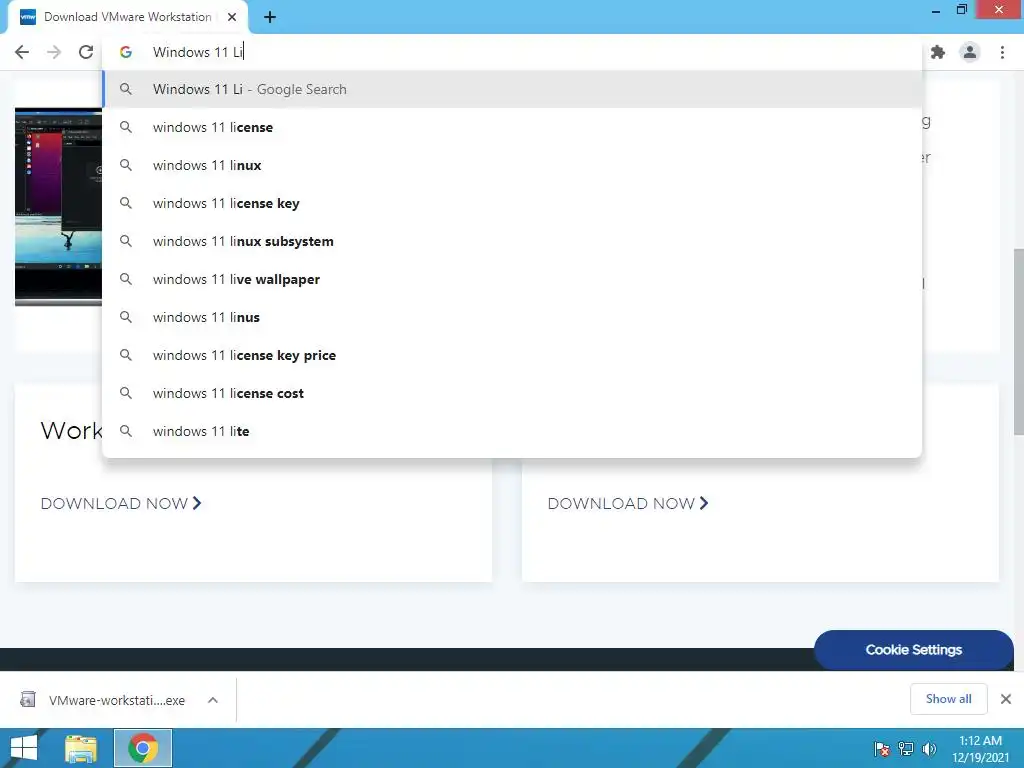This screenshot has height=768, width=1024.
Task: Click the Chrome taskbar icon
Action: click(x=143, y=748)
